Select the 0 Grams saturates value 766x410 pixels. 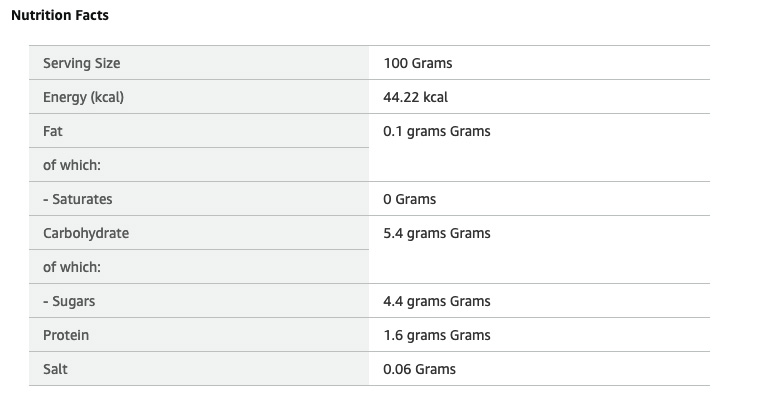click(409, 199)
